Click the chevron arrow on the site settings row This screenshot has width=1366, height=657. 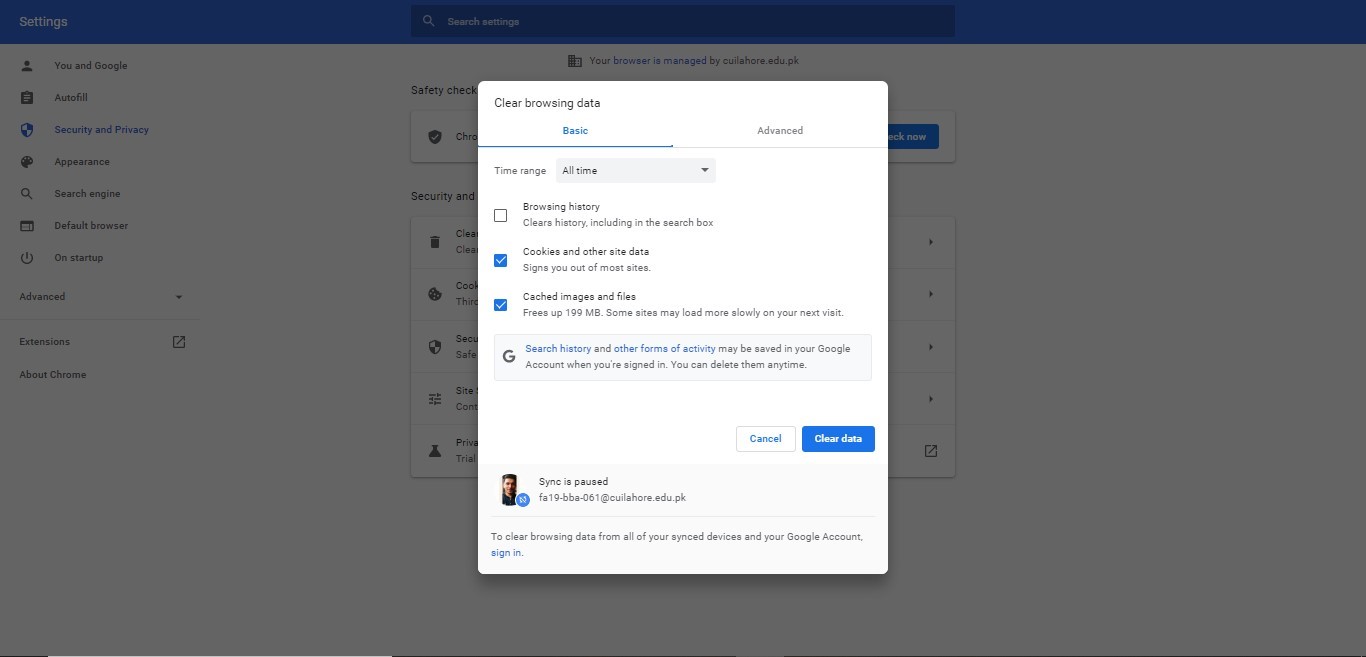click(931, 399)
